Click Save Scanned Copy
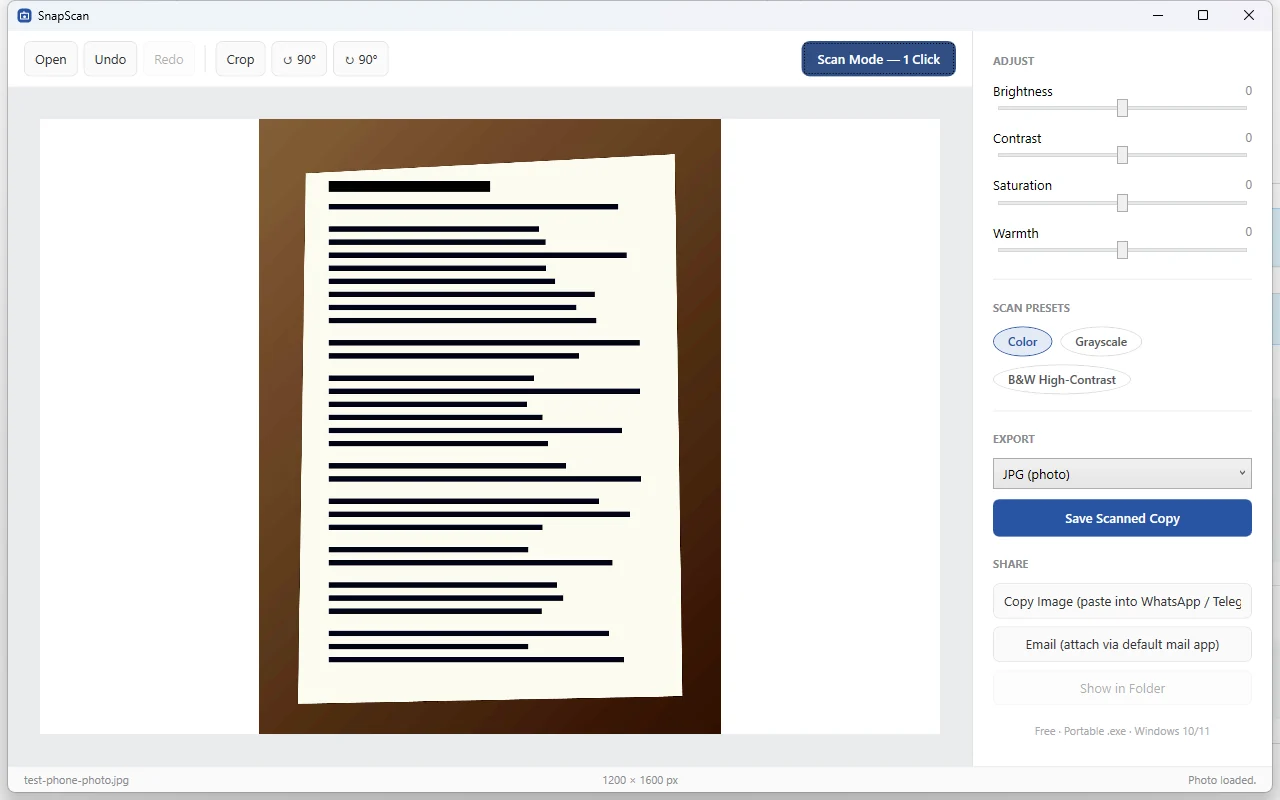This screenshot has height=800, width=1280. click(x=1122, y=518)
